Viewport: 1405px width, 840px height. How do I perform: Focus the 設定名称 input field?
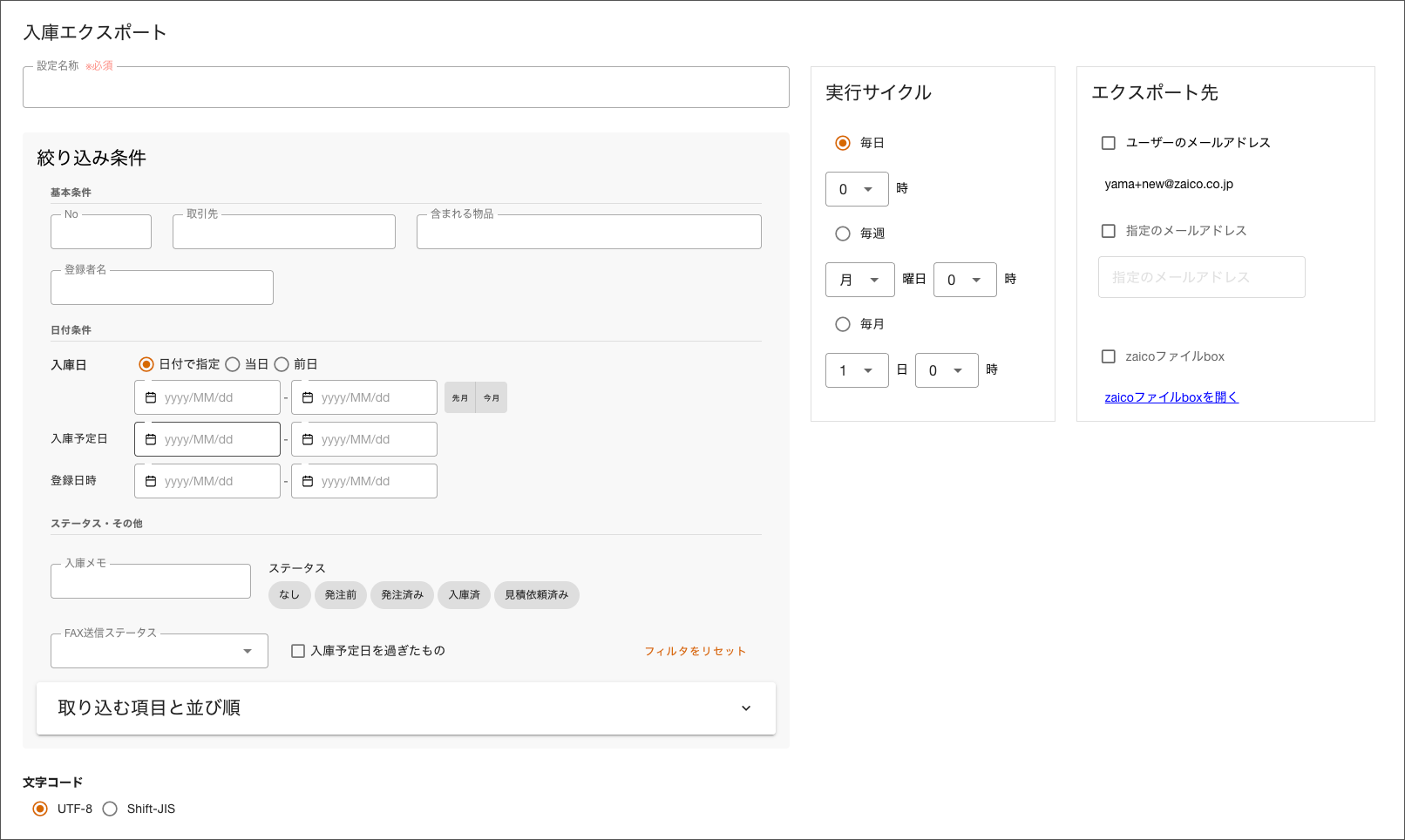[x=406, y=87]
